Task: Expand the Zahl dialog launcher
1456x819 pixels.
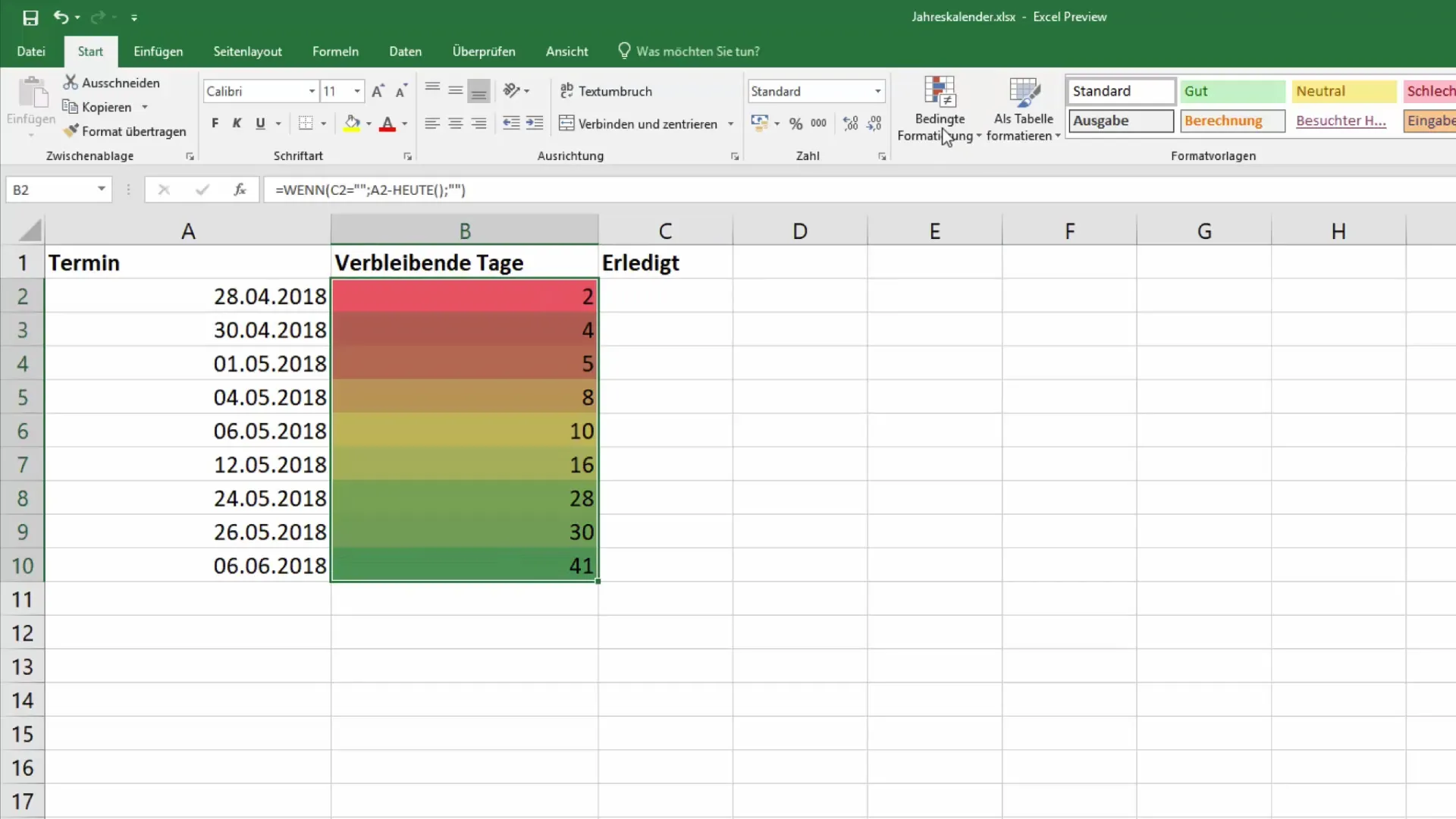Action: [882, 156]
